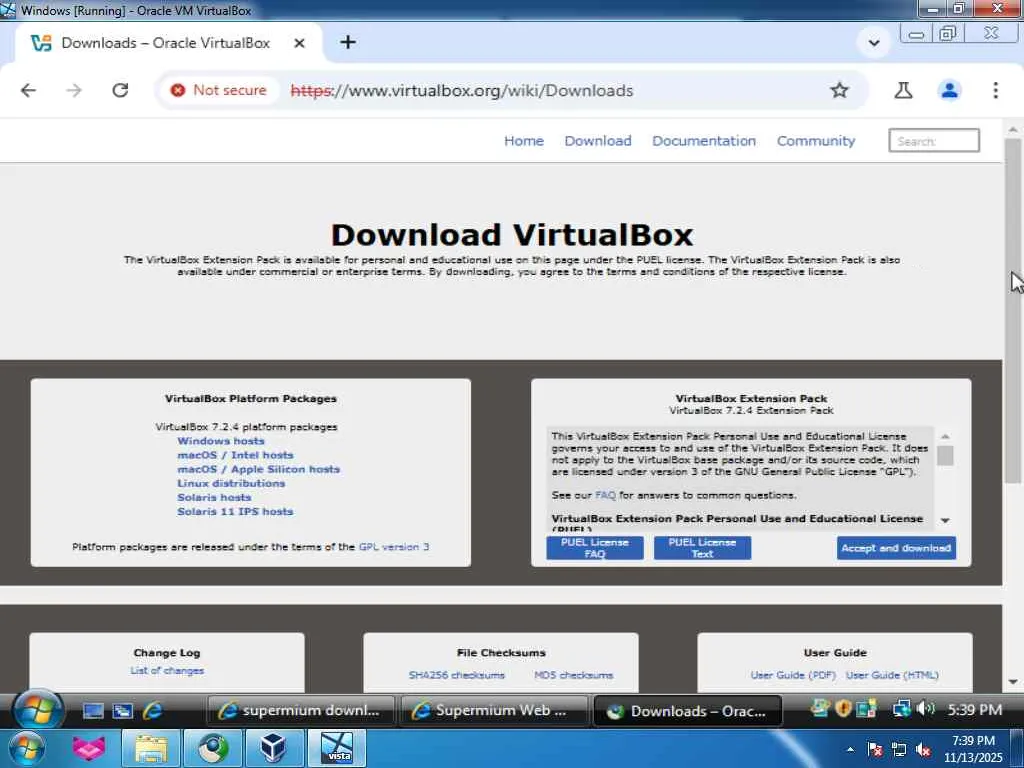Open the FAQ link in license text
Viewport: 1024px width, 768px height.
tap(605, 496)
